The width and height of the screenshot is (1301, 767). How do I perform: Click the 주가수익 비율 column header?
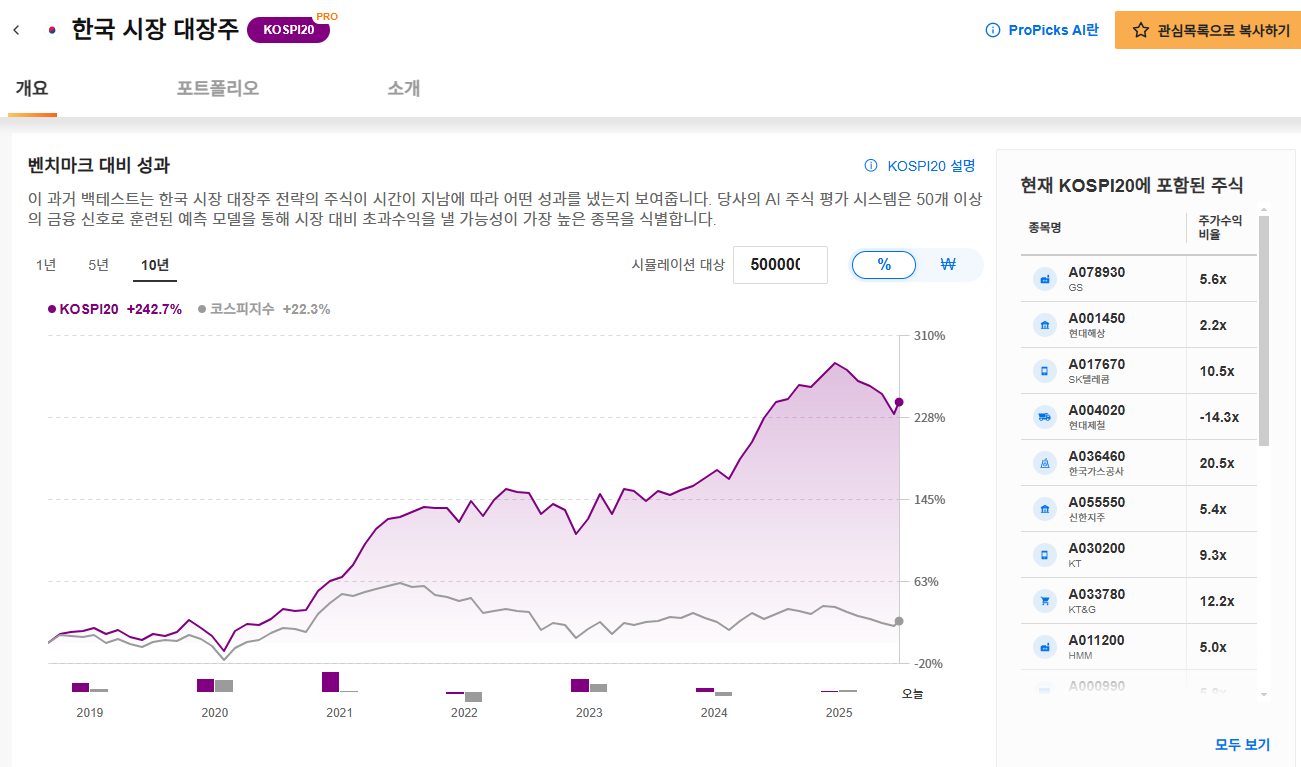click(x=1221, y=228)
